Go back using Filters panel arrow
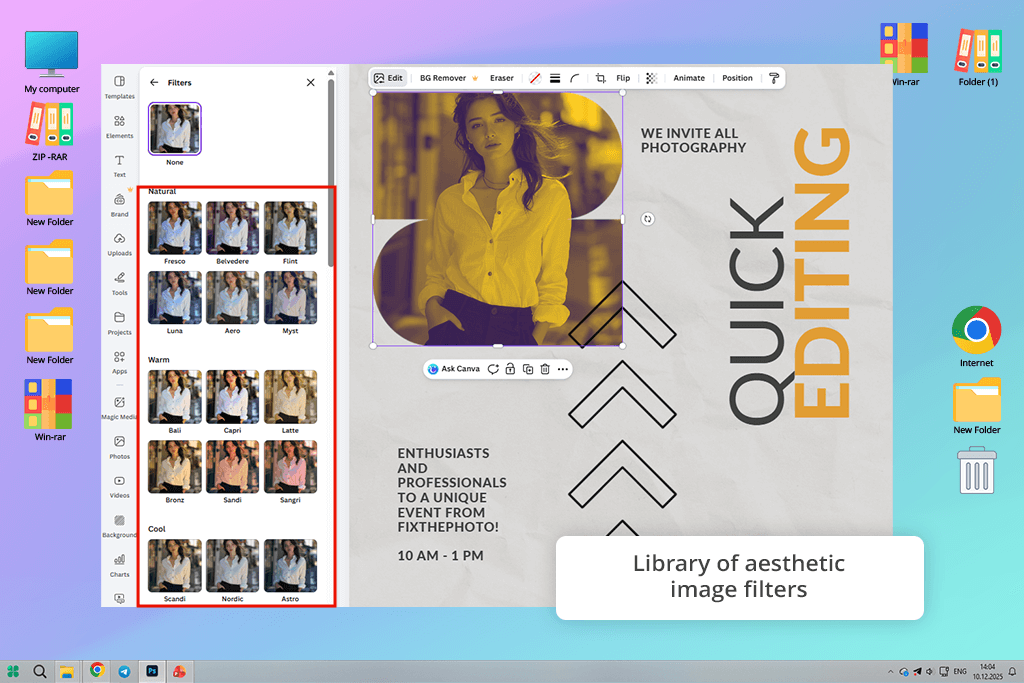Image resolution: width=1024 pixels, height=683 pixels. coord(154,82)
